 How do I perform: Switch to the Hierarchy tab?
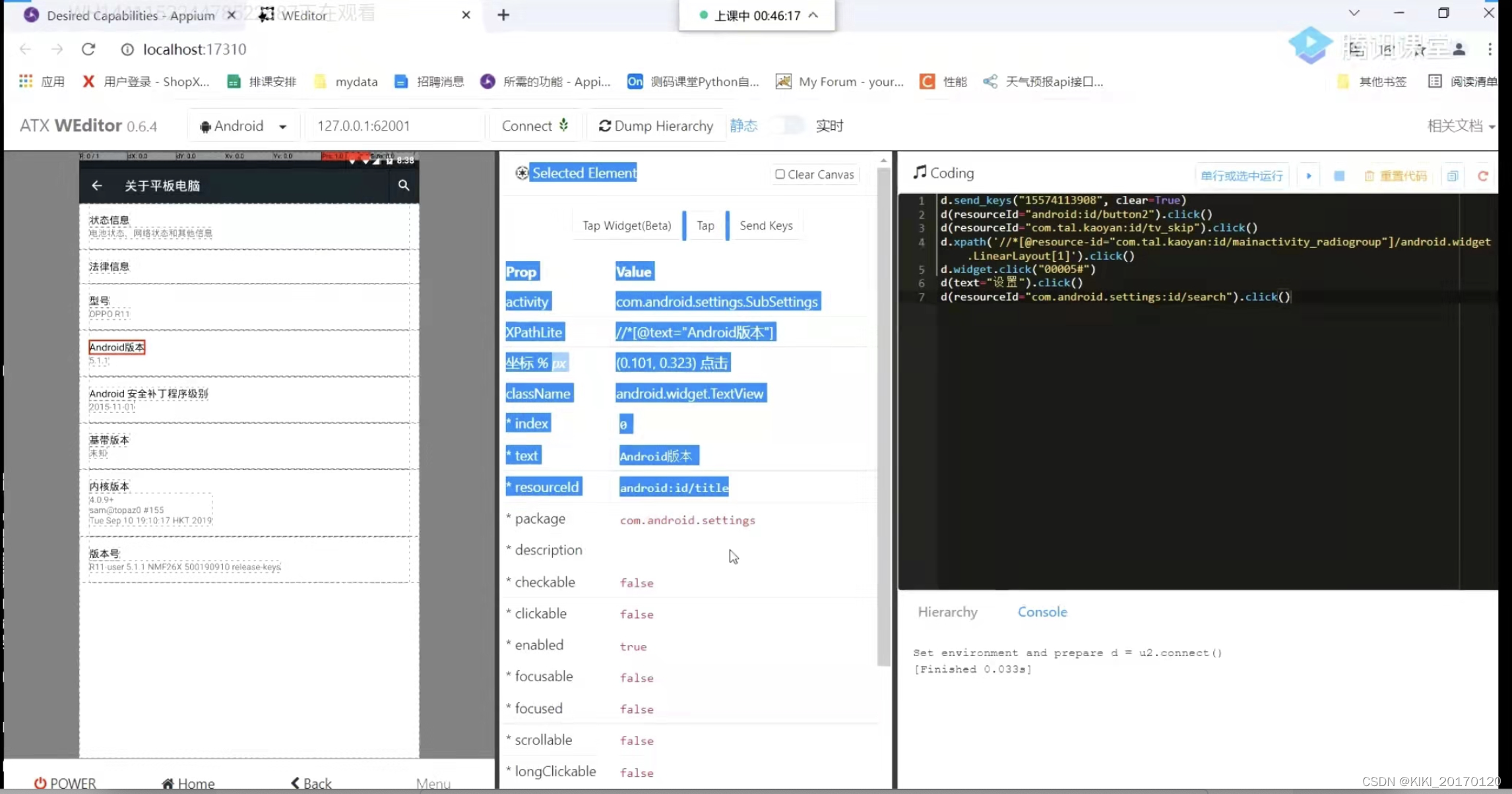pos(947,612)
